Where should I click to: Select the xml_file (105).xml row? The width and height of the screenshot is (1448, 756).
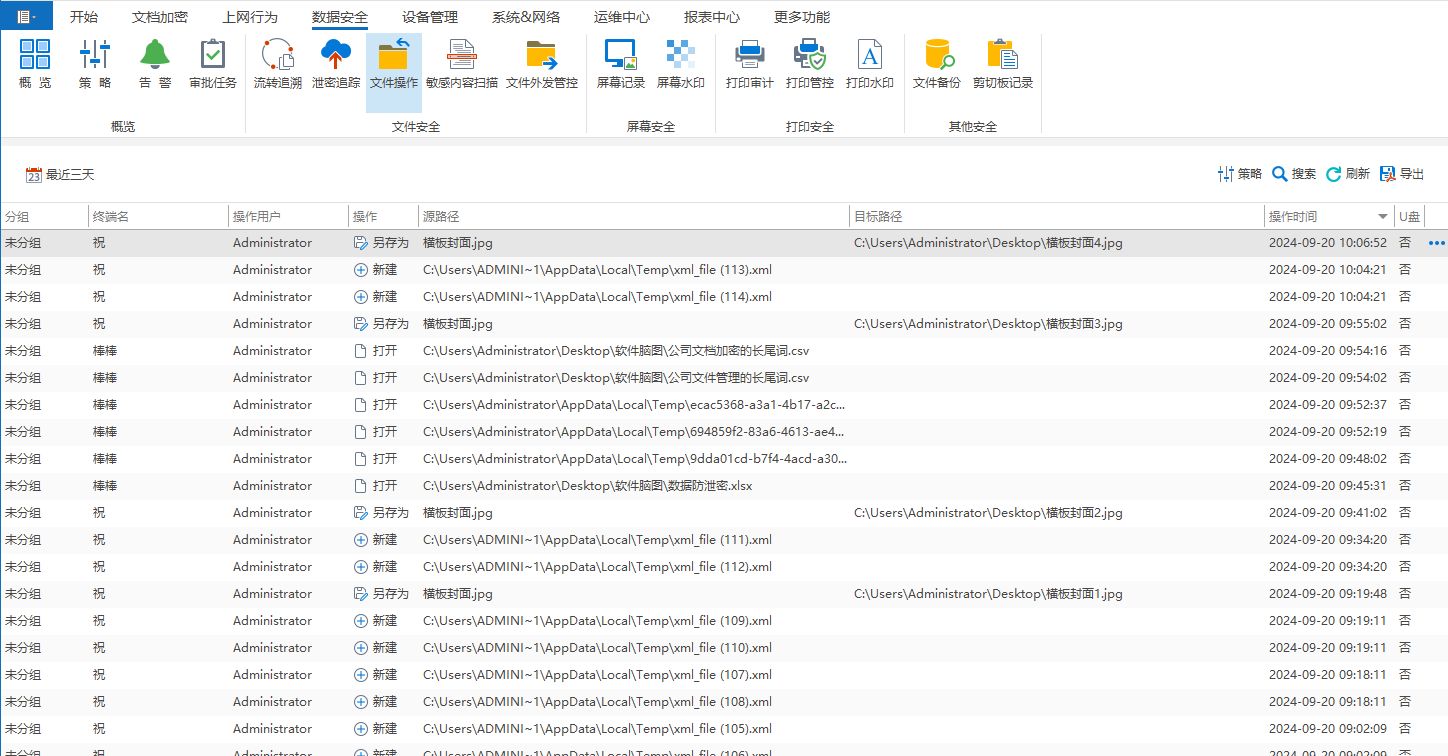(724, 729)
